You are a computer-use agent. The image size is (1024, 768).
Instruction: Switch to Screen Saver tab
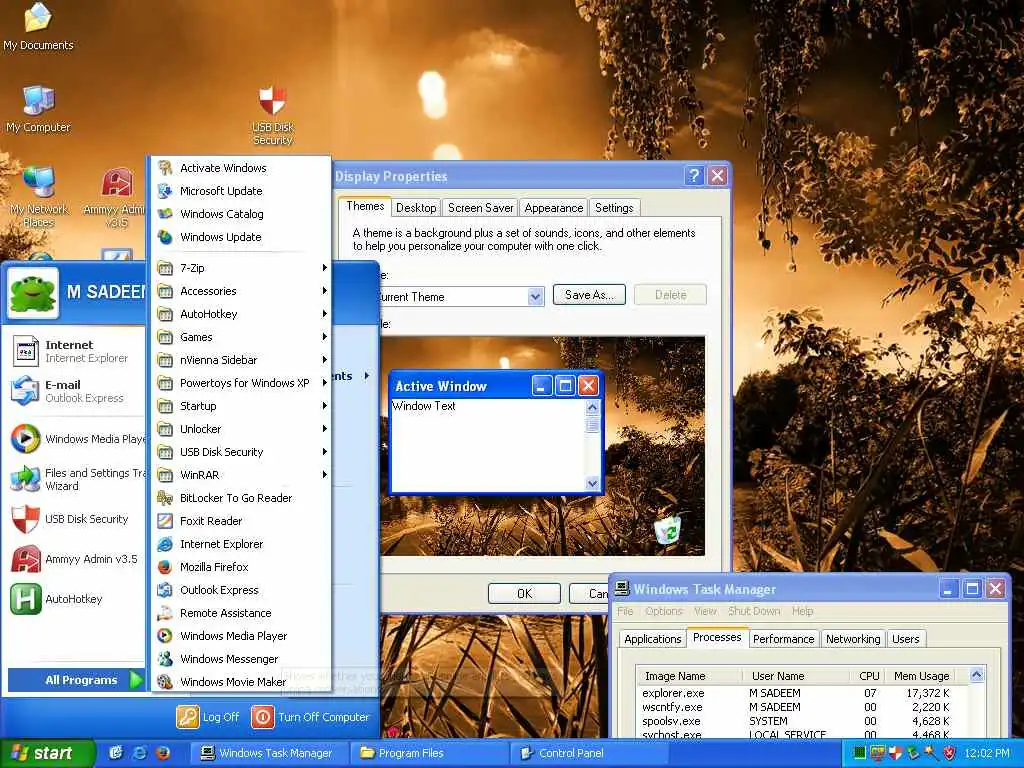pos(481,208)
